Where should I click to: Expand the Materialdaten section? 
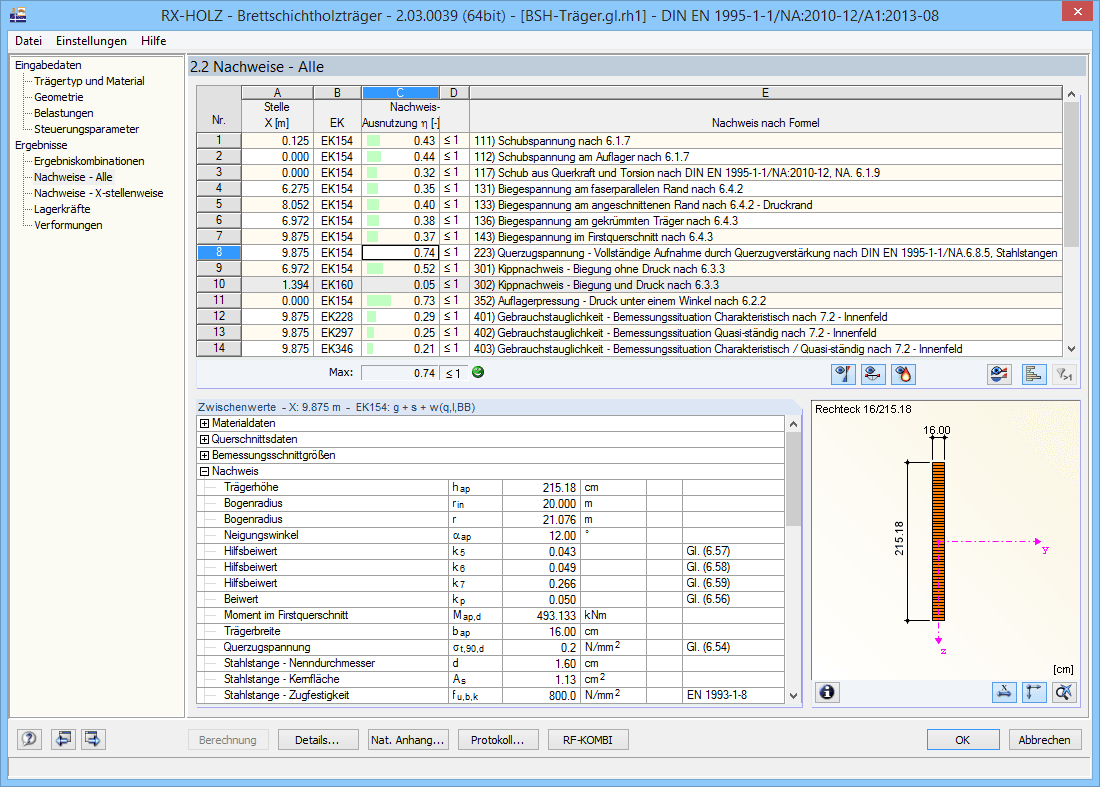click(205, 423)
